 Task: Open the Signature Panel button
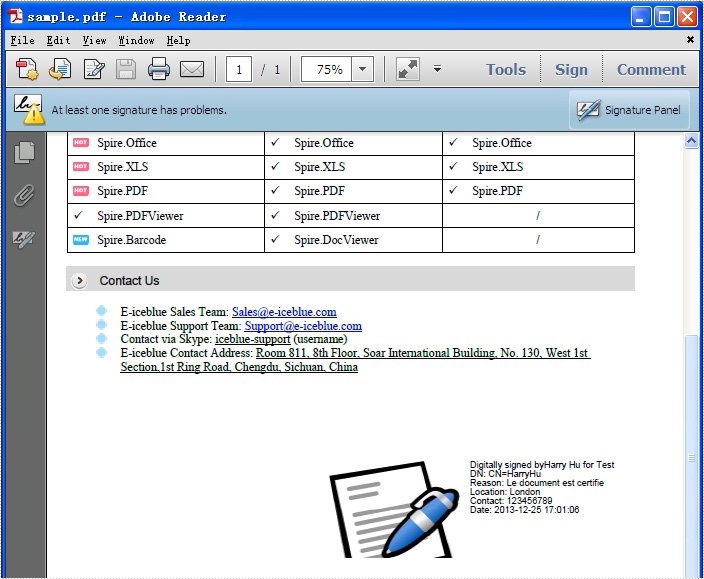[x=629, y=110]
